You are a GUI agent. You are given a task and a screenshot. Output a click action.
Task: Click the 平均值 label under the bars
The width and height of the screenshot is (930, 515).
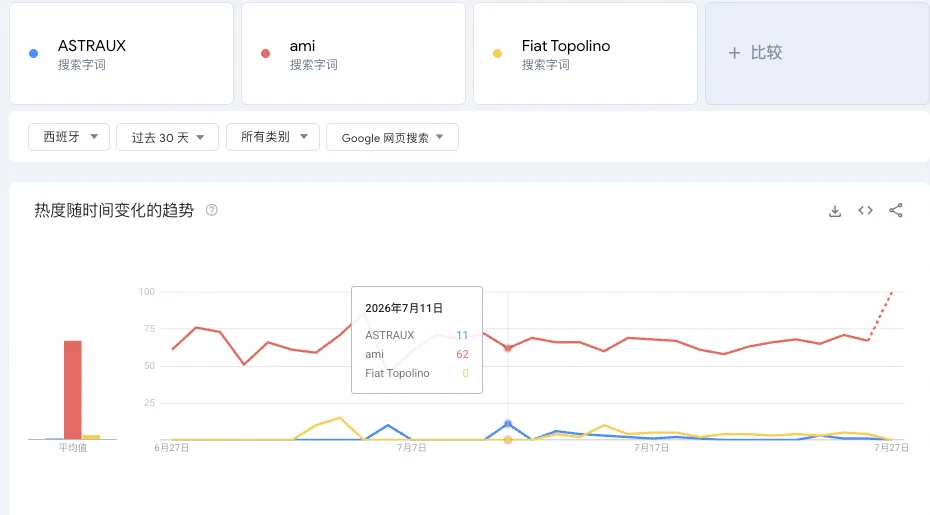(x=73, y=447)
